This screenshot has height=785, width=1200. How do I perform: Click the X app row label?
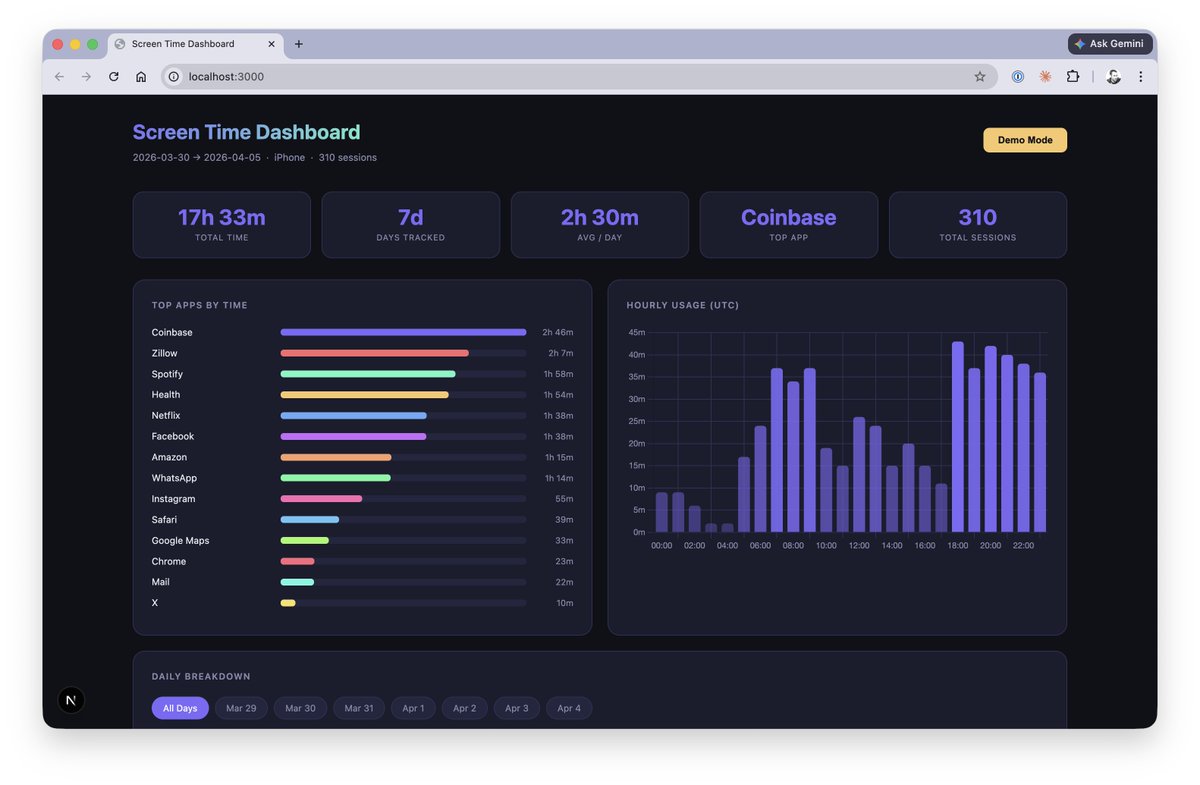[x=155, y=603]
